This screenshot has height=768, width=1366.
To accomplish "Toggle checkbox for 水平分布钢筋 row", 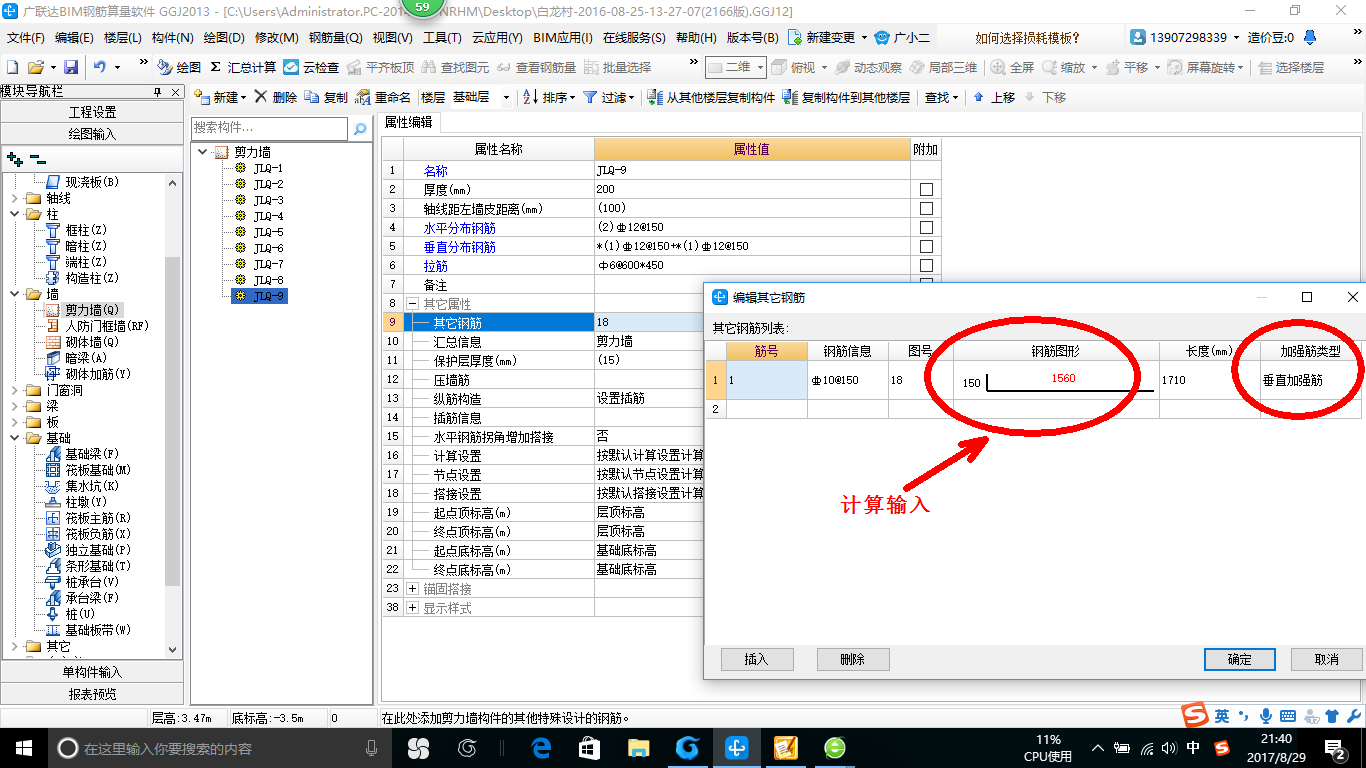I will pos(926,227).
